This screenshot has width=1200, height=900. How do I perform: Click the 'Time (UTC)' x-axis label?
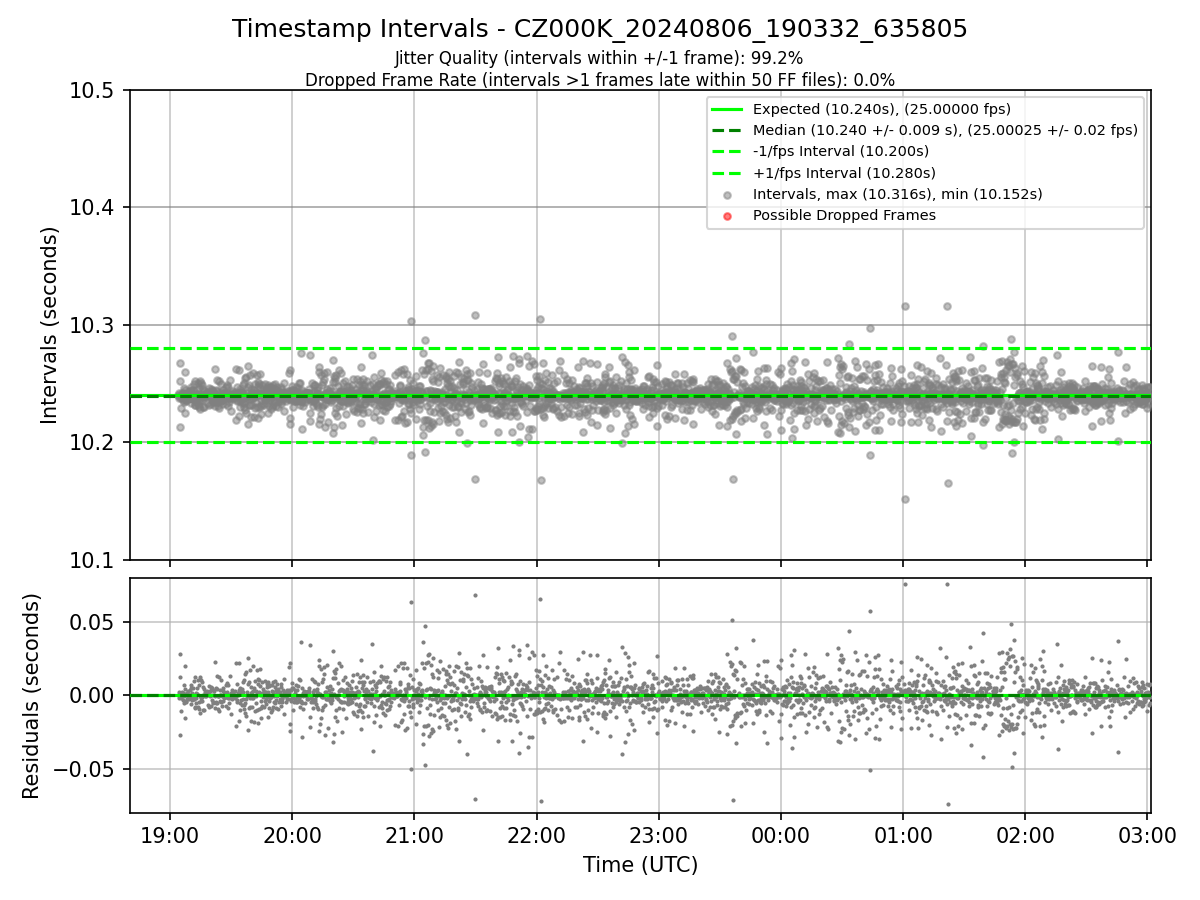(640, 865)
